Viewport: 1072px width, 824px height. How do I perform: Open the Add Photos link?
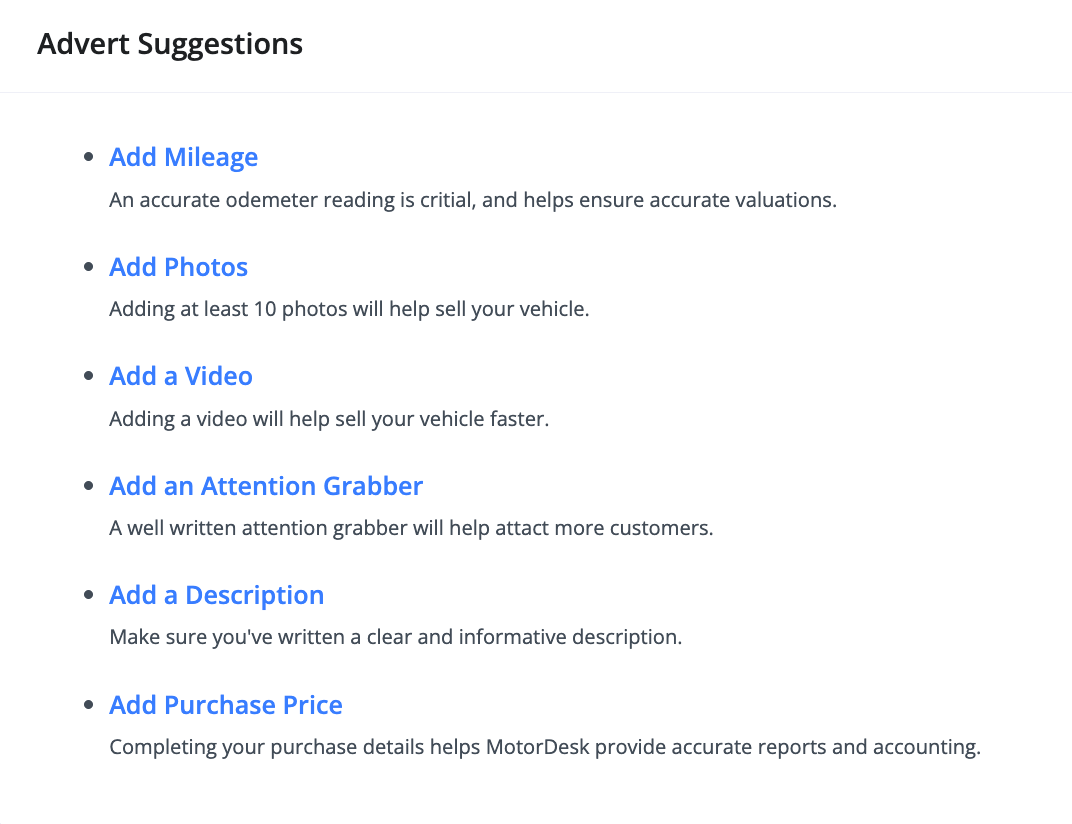click(178, 267)
